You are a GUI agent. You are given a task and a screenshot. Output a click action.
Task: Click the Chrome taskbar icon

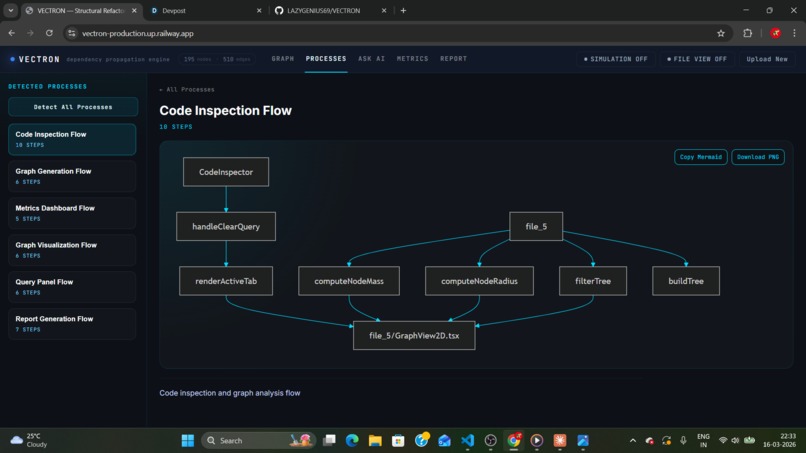pyautogui.click(x=514, y=441)
